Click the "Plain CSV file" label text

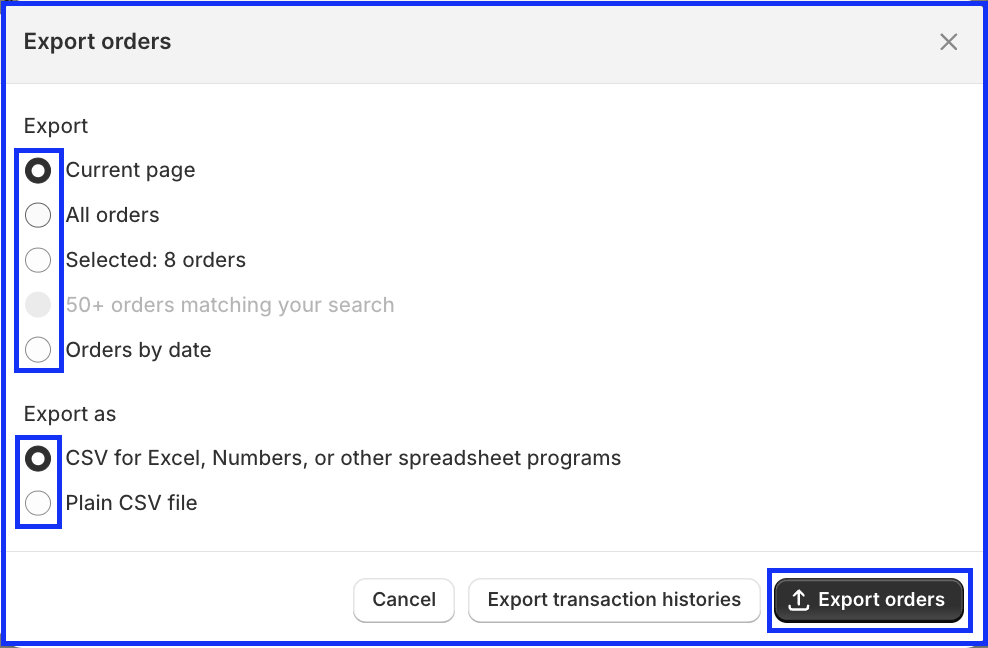(131, 503)
